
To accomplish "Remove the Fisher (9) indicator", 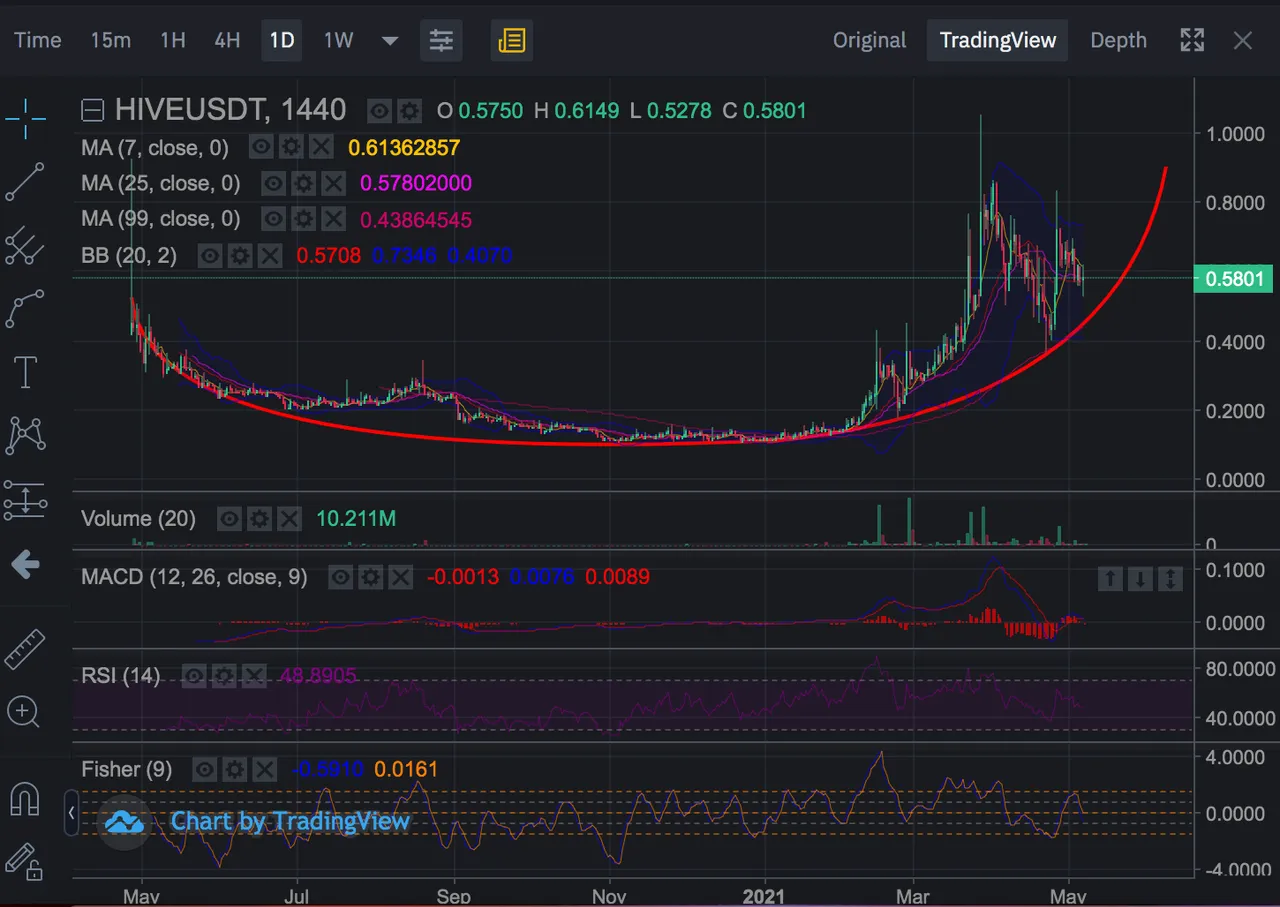I will point(264,769).
